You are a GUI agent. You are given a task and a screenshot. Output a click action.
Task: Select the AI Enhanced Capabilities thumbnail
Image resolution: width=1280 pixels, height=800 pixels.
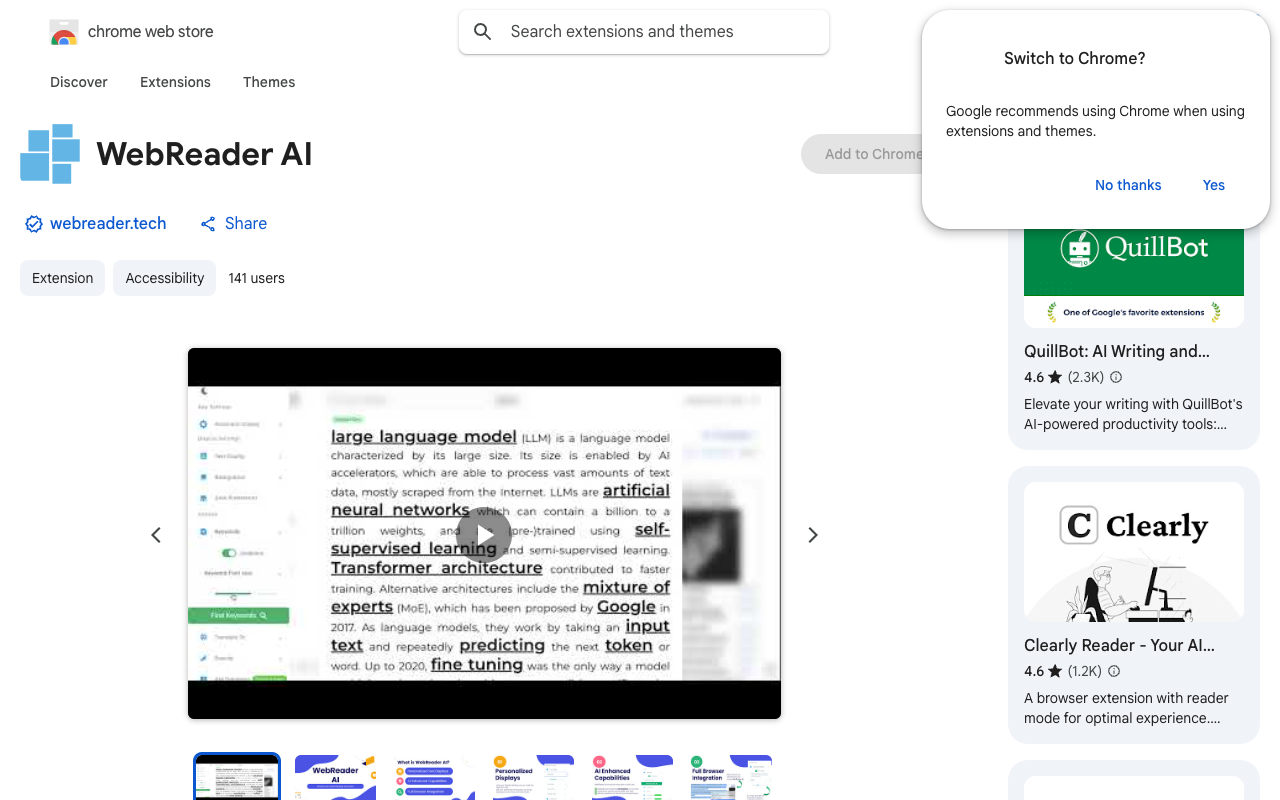(x=632, y=778)
